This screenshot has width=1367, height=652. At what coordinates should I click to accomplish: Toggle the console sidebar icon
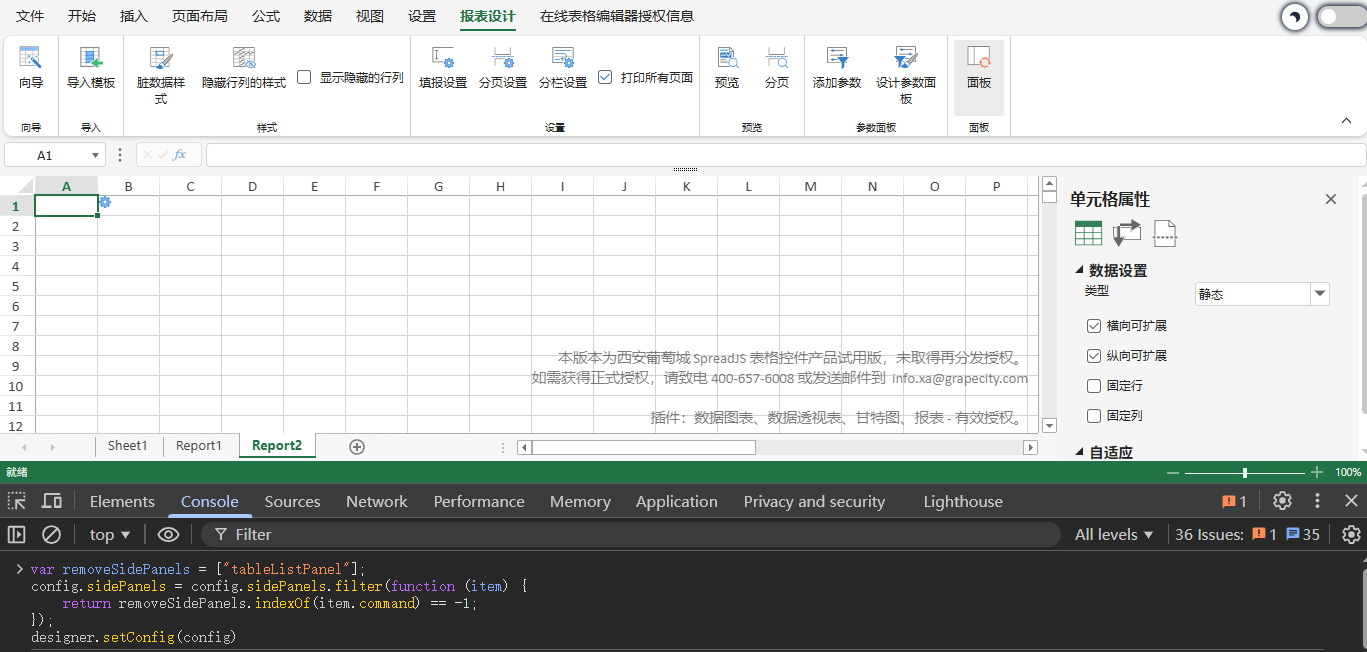[16, 535]
